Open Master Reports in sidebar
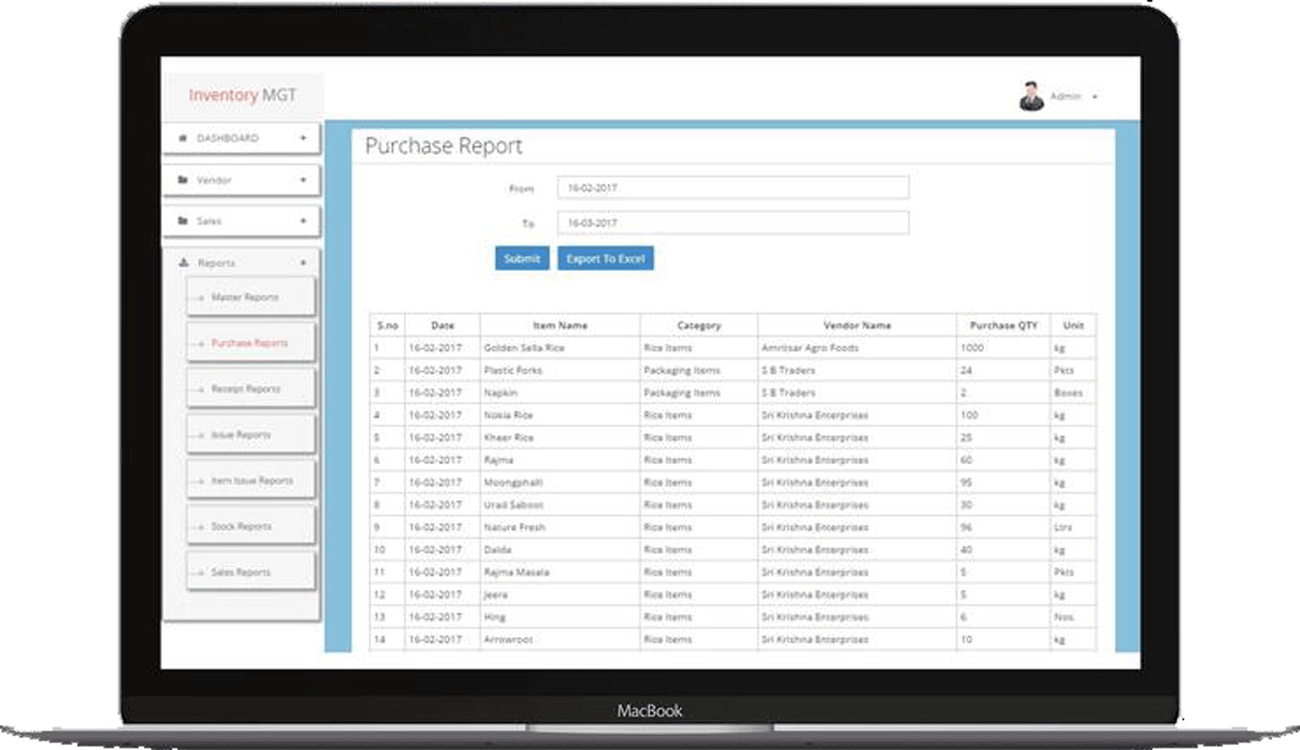The height and width of the screenshot is (750, 1300). pyautogui.click(x=245, y=298)
